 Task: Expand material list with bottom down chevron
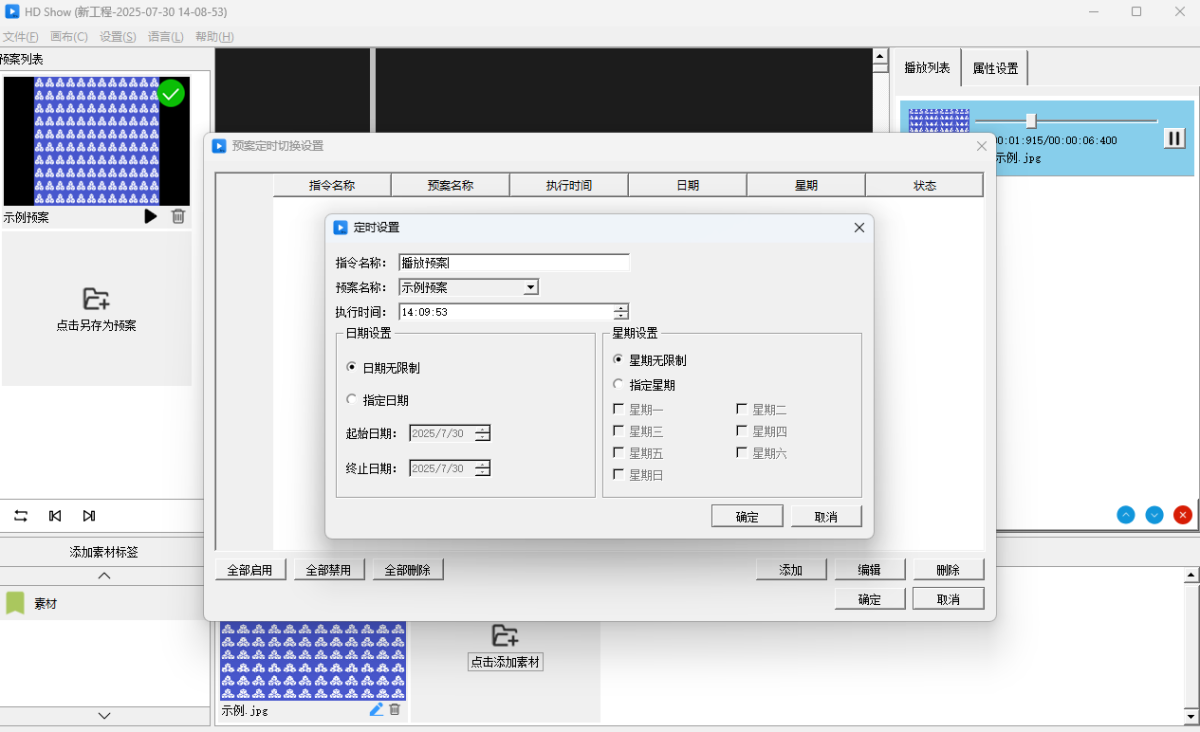click(104, 715)
